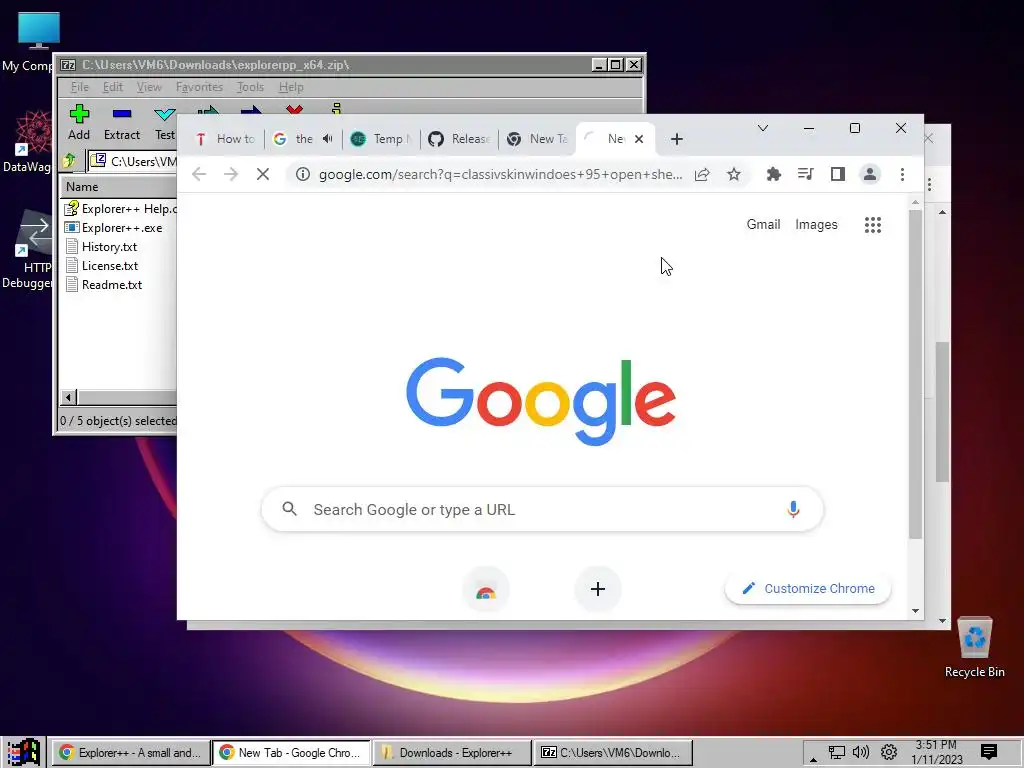Image resolution: width=1024 pixels, height=768 pixels.
Task: Open Google apps grid
Action: (873, 225)
